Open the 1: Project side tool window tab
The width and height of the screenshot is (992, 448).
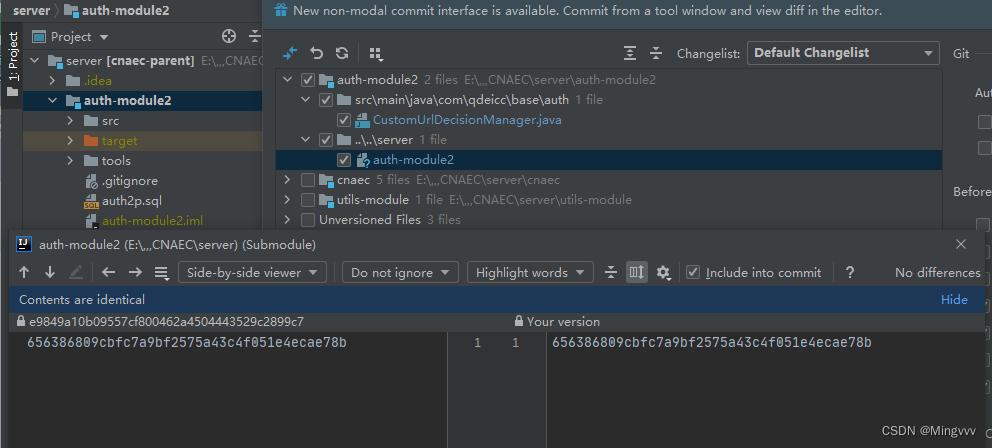(x=13, y=65)
